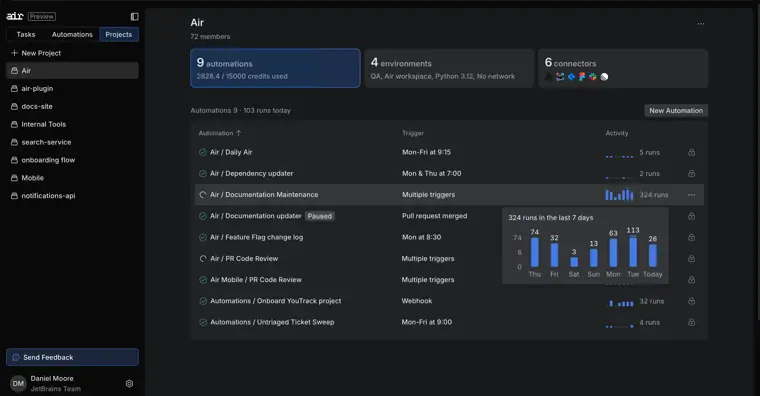Click the plus icon beside New Project
Screen dimensions: 760x396
pyautogui.click(x=14, y=53)
